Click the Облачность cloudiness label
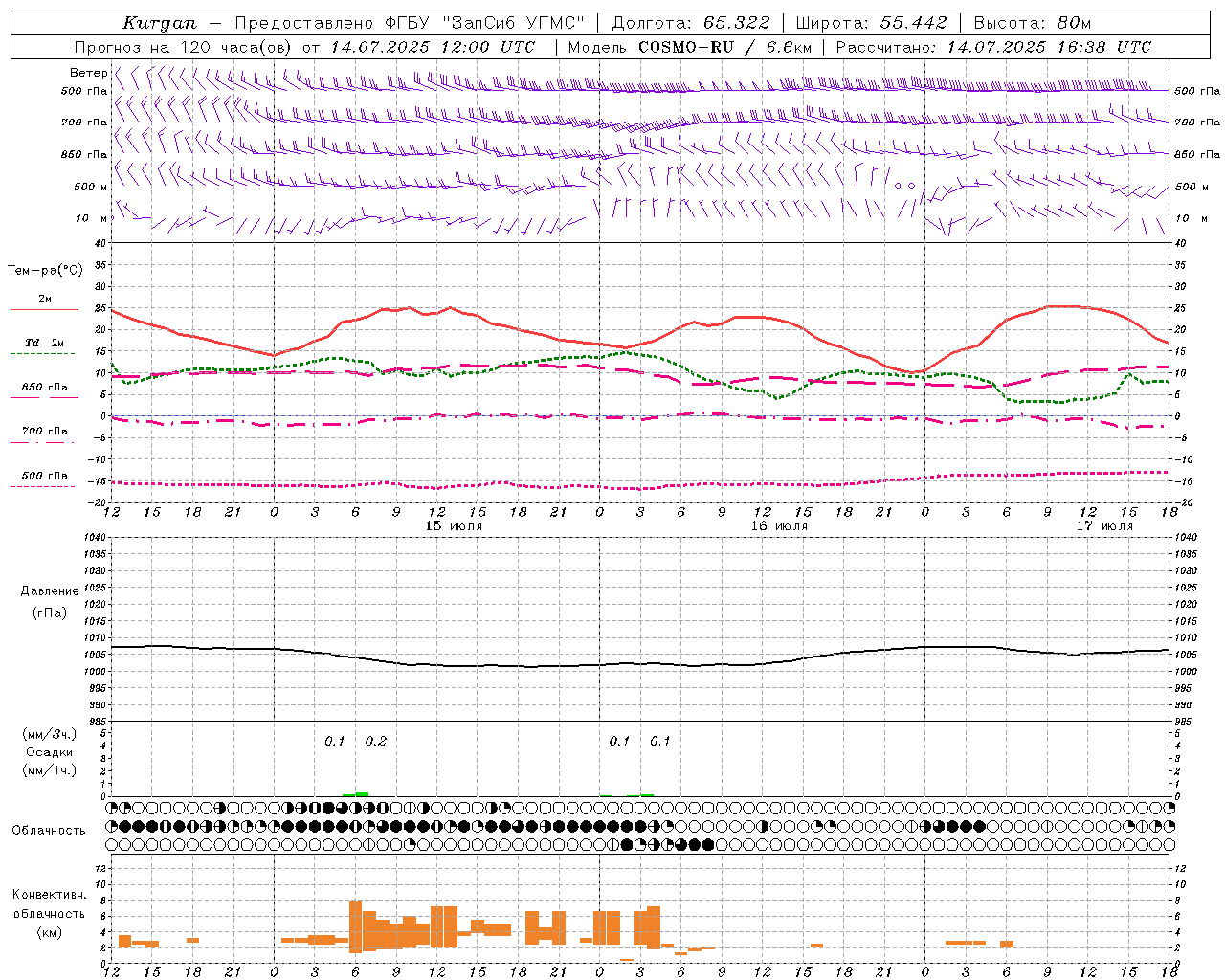The height and width of the screenshot is (980, 1225). tap(49, 830)
